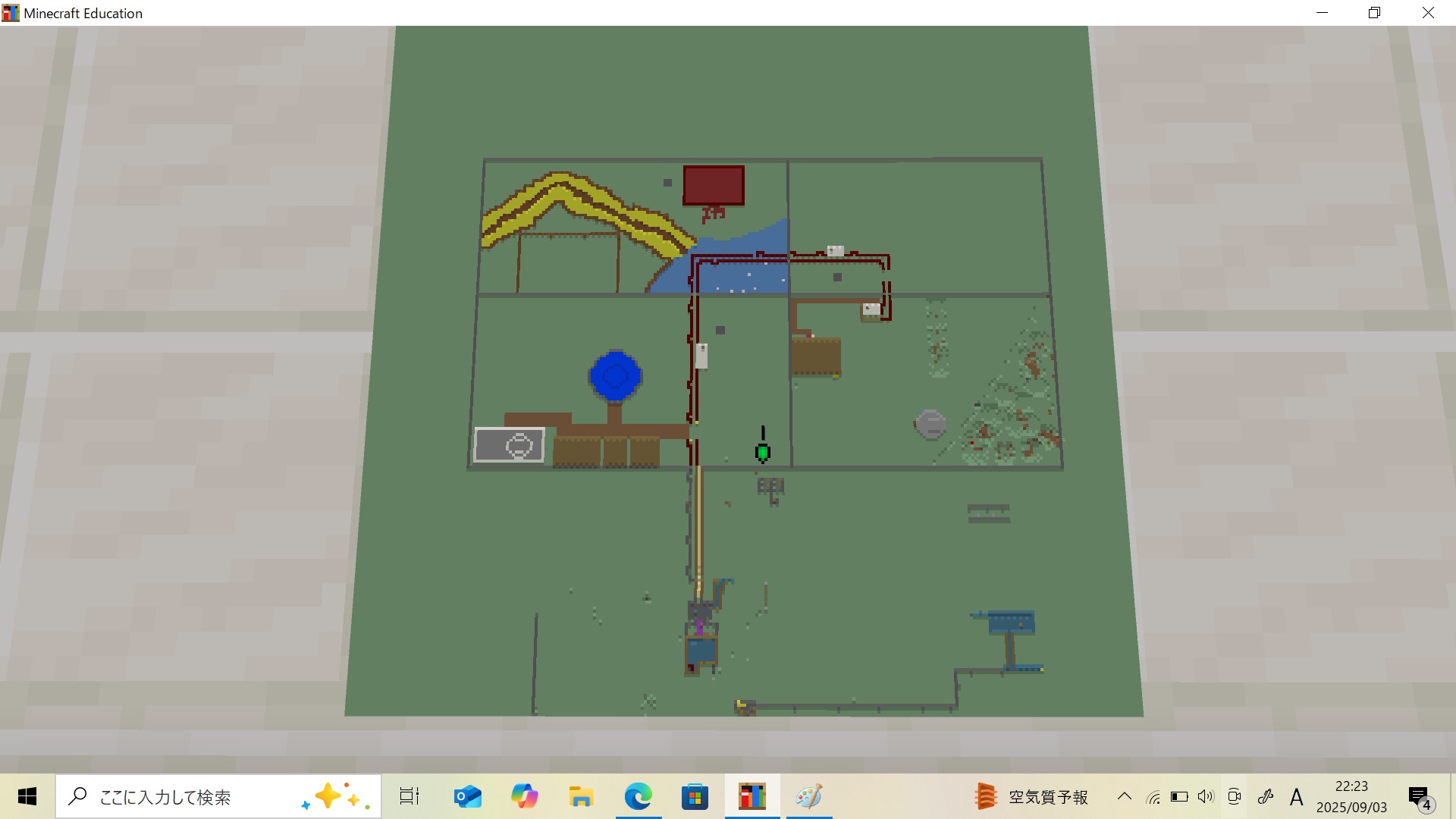Open File Explorer from taskbar

(x=581, y=797)
